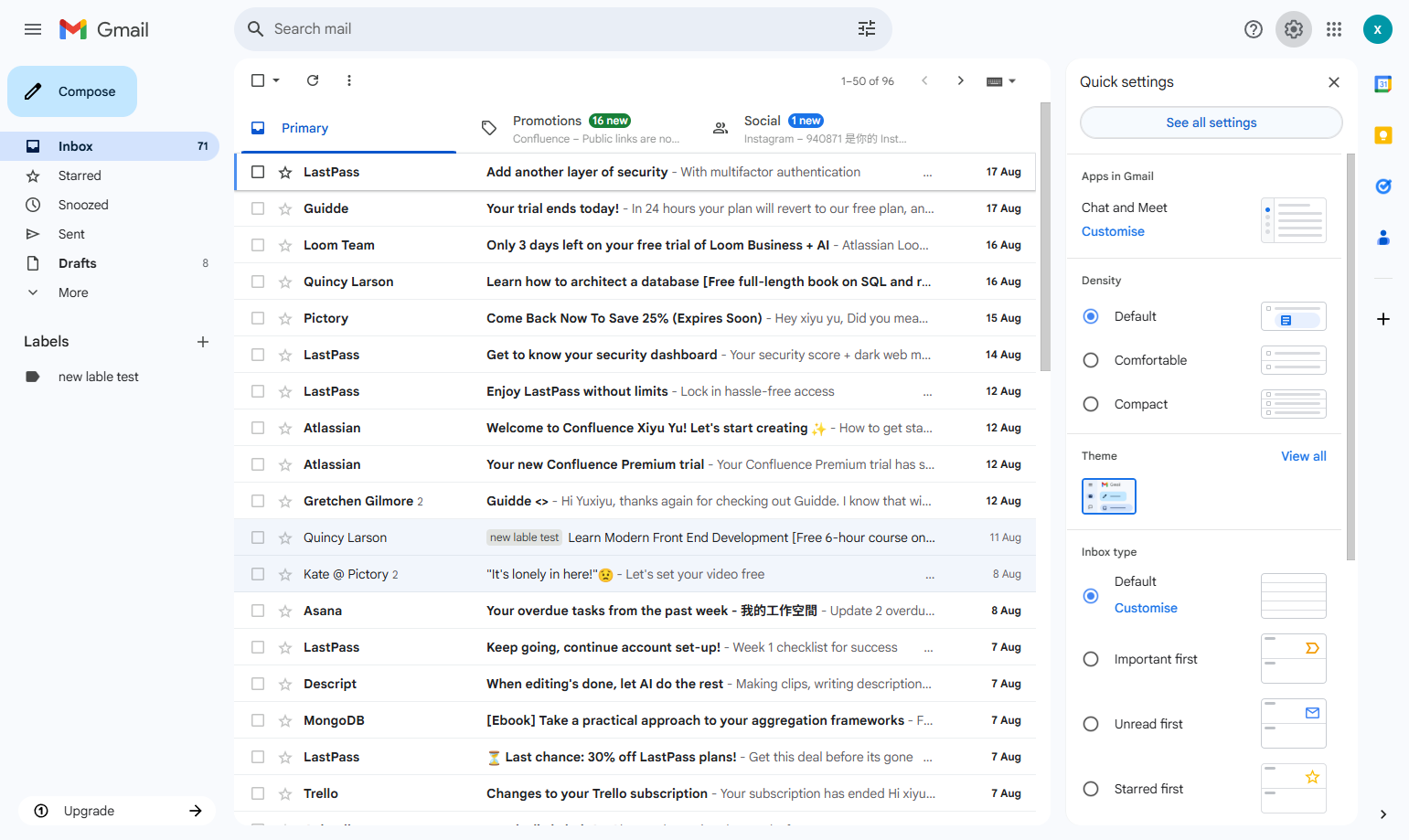Viewport: 1409px width, 840px height.
Task: Star the MongoDB Ebook email
Action: pos(285,720)
